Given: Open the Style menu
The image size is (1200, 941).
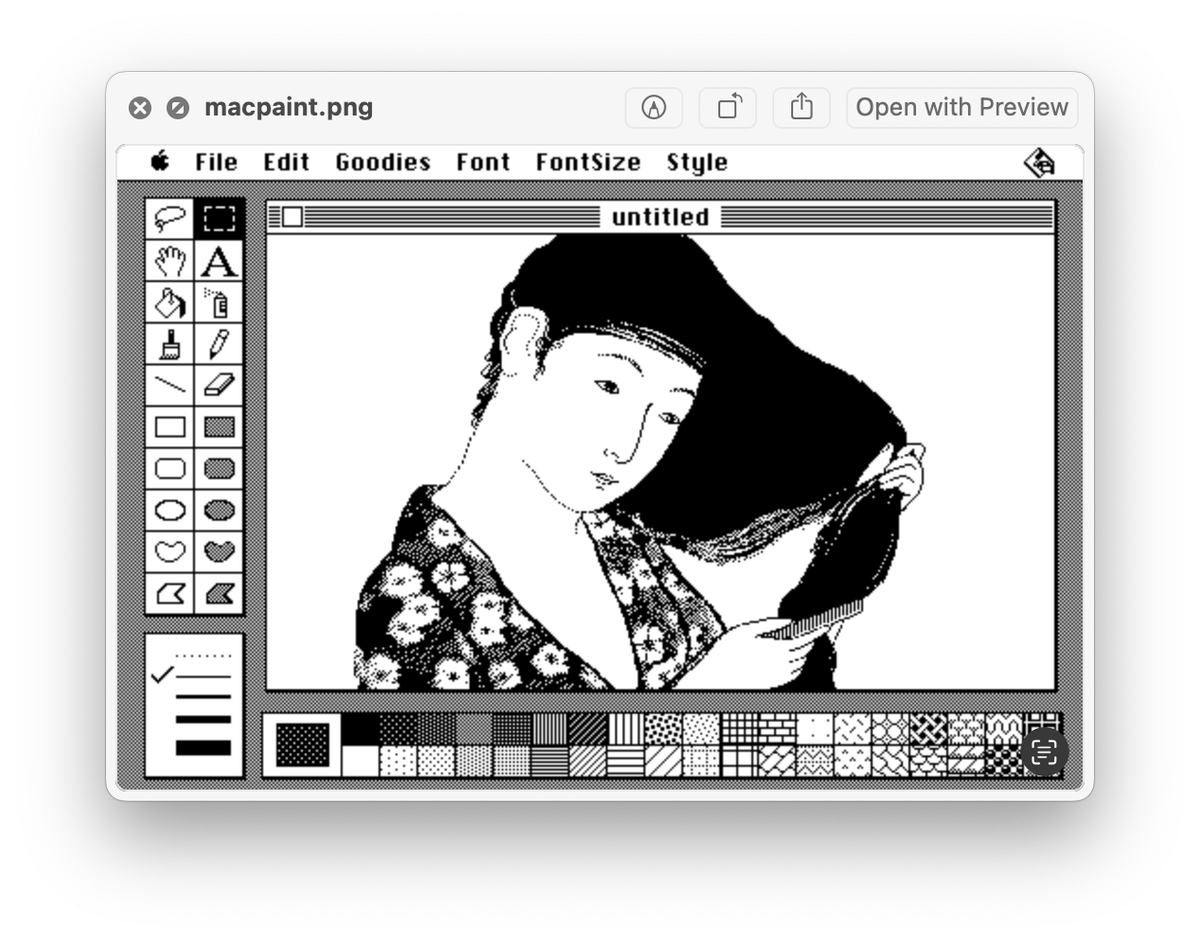Looking at the screenshot, I should pyautogui.click(x=697, y=162).
